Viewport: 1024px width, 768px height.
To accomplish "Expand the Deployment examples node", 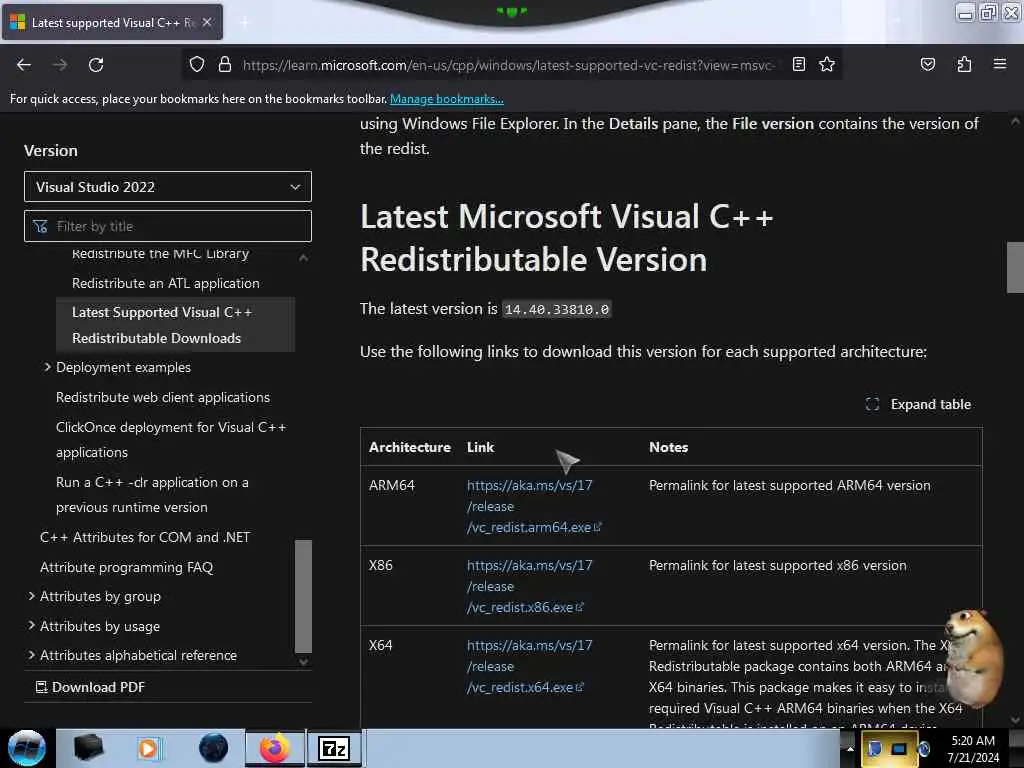I will click(48, 367).
